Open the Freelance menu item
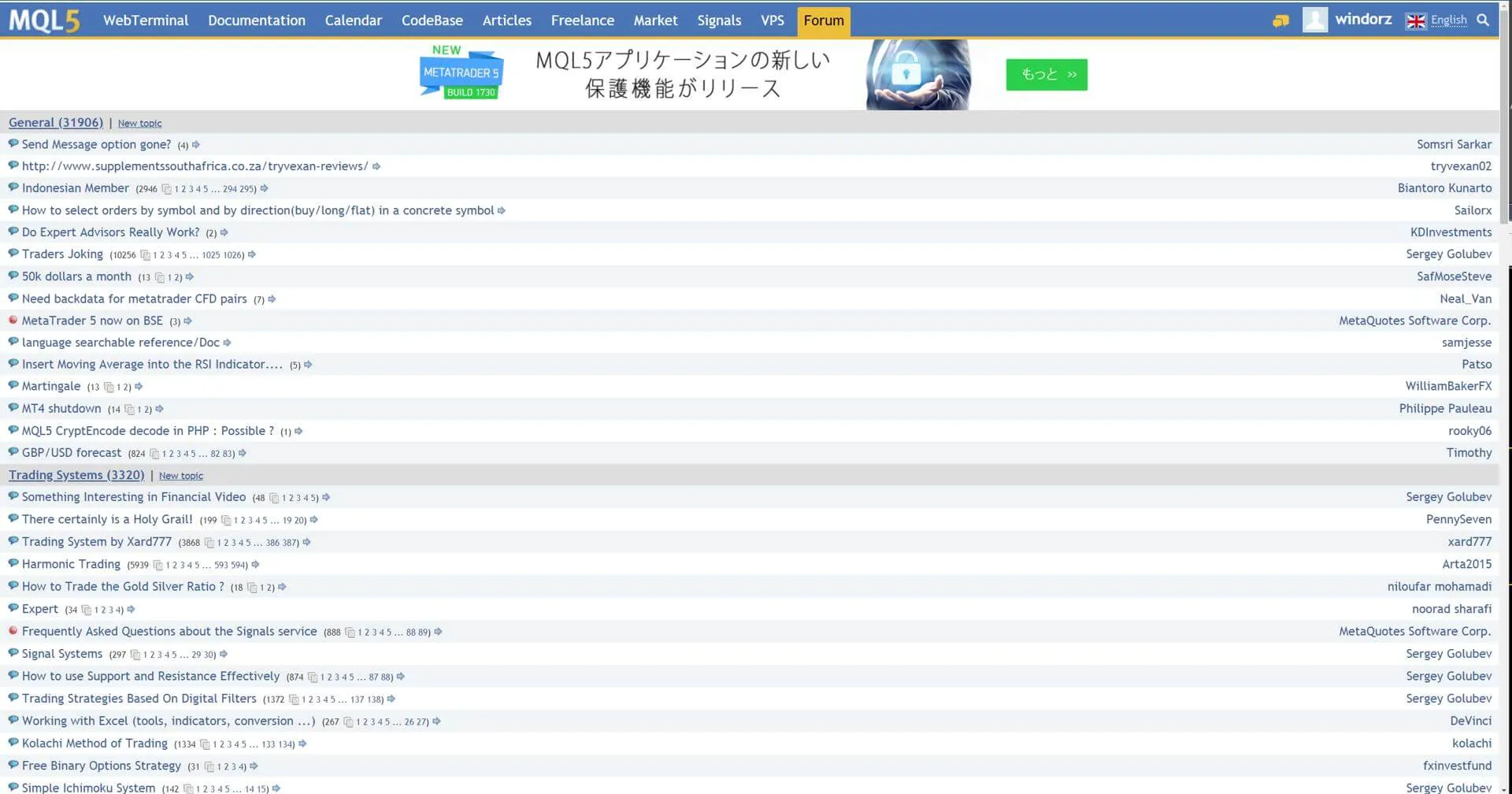Image resolution: width=1512 pixels, height=794 pixels. (583, 20)
